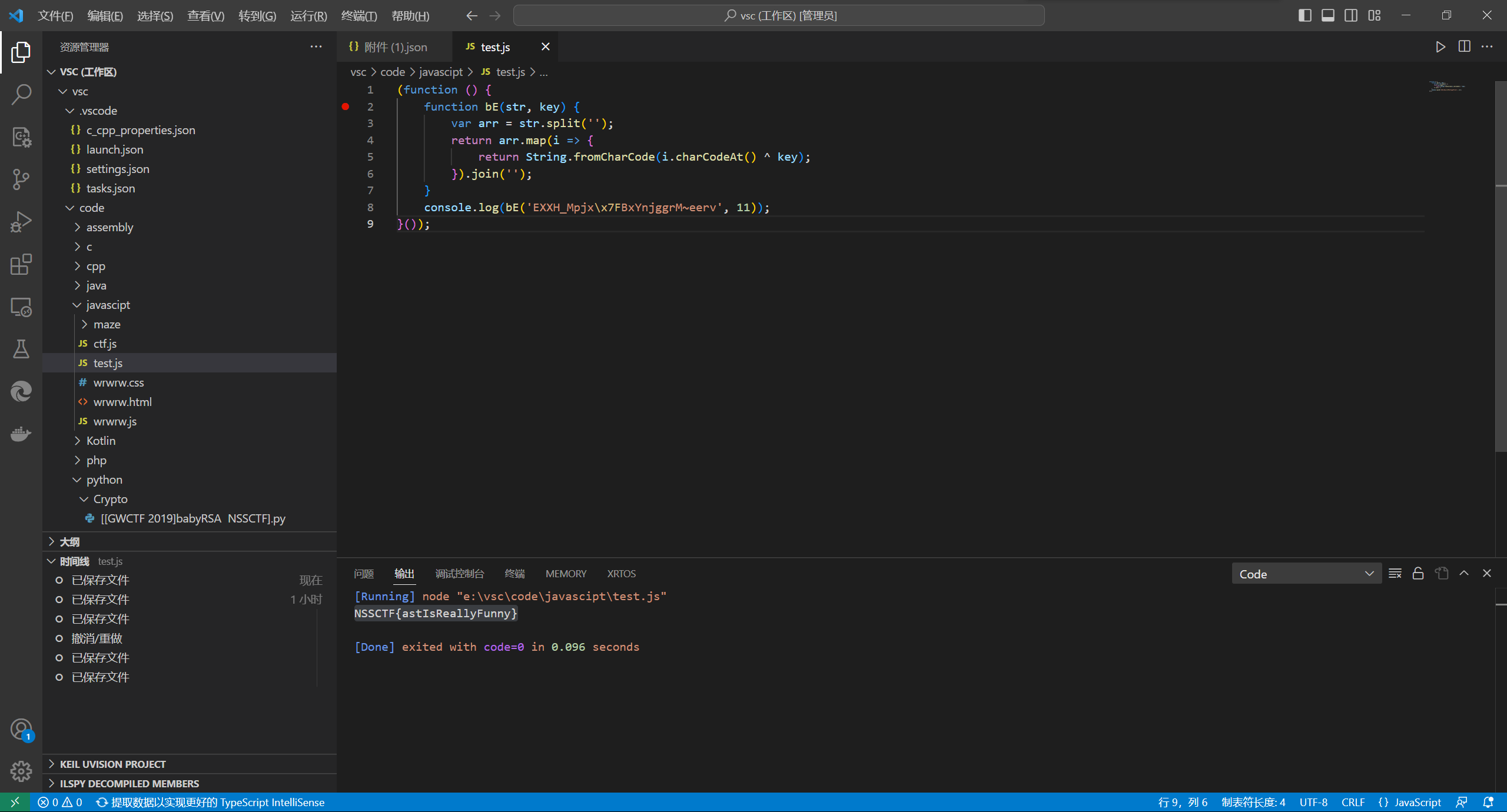Open the Testing flask view

pyautogui.click(x=21, y=349)
